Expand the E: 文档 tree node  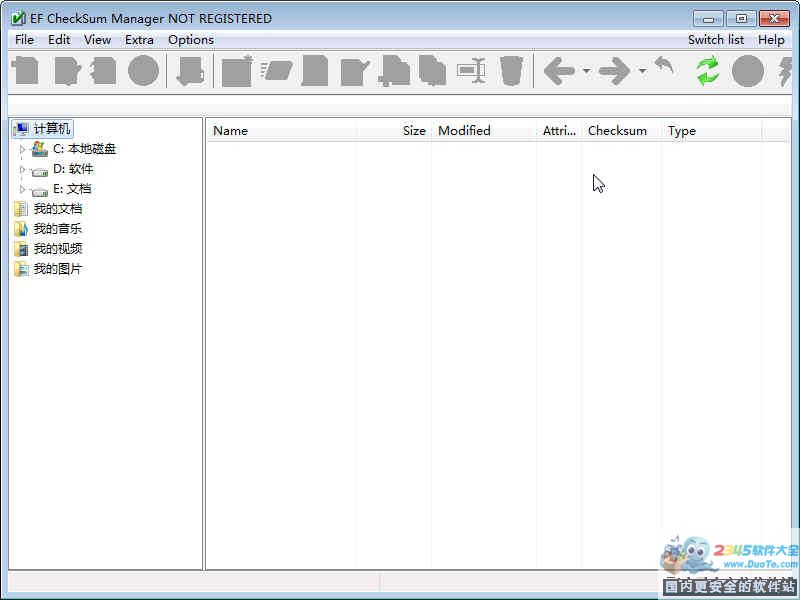click(22, 189)
